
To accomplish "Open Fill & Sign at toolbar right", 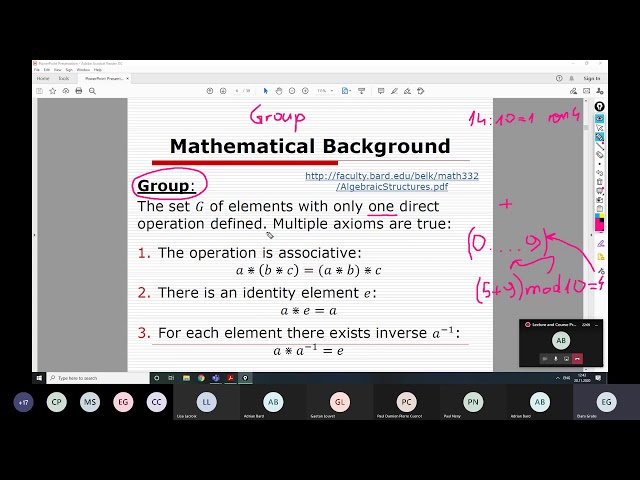I will tap(573, 91).
